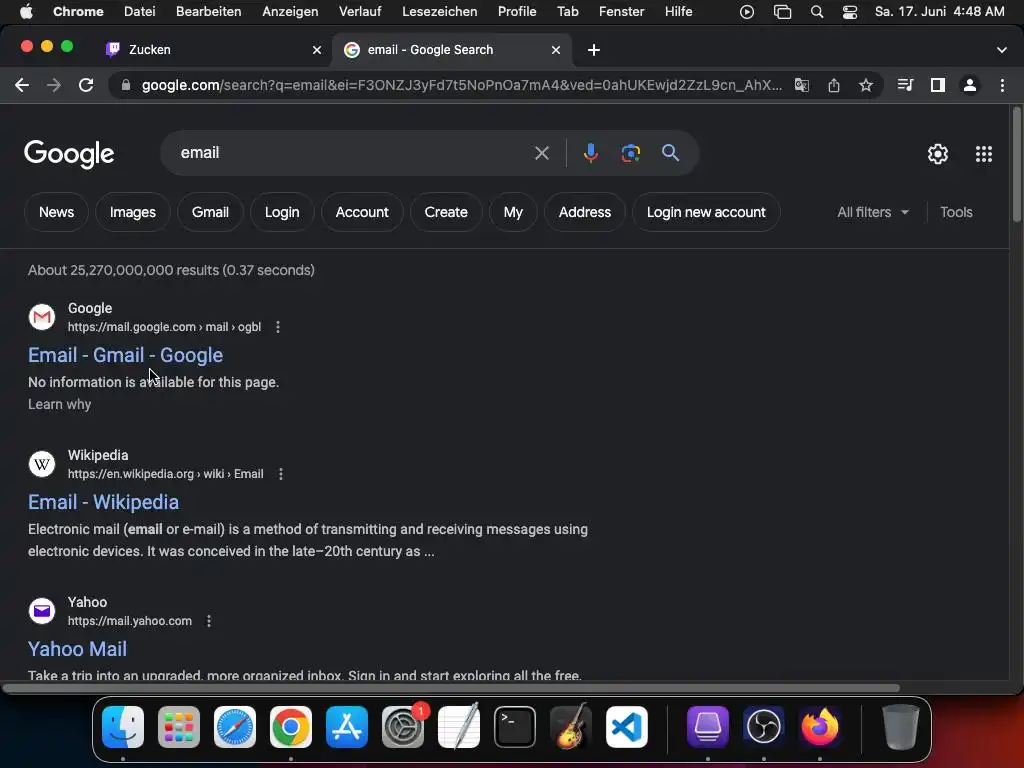
Task: Expand the All filters dropdown
Action: pyautogui.click(x=872, y=212)
